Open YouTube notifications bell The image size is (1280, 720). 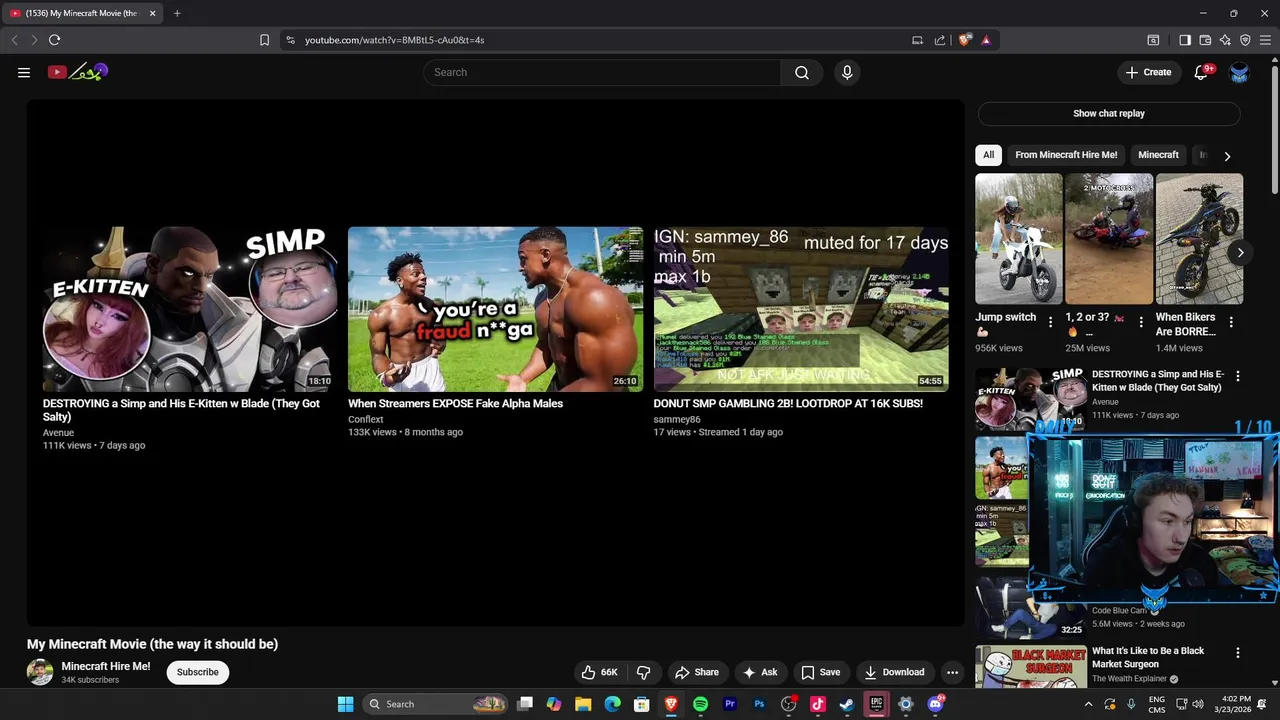1202,72
